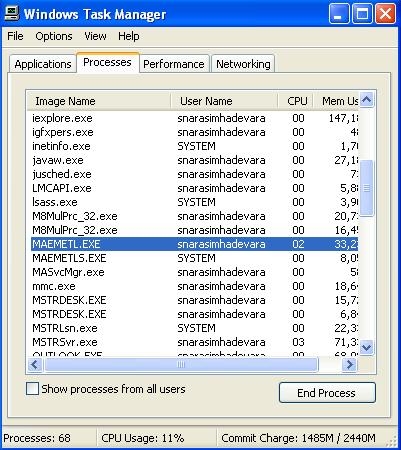This screenshot has width=401, height=450.
Task: Click the vertical scrollbar thumb
Action: [x=367, y=188]
